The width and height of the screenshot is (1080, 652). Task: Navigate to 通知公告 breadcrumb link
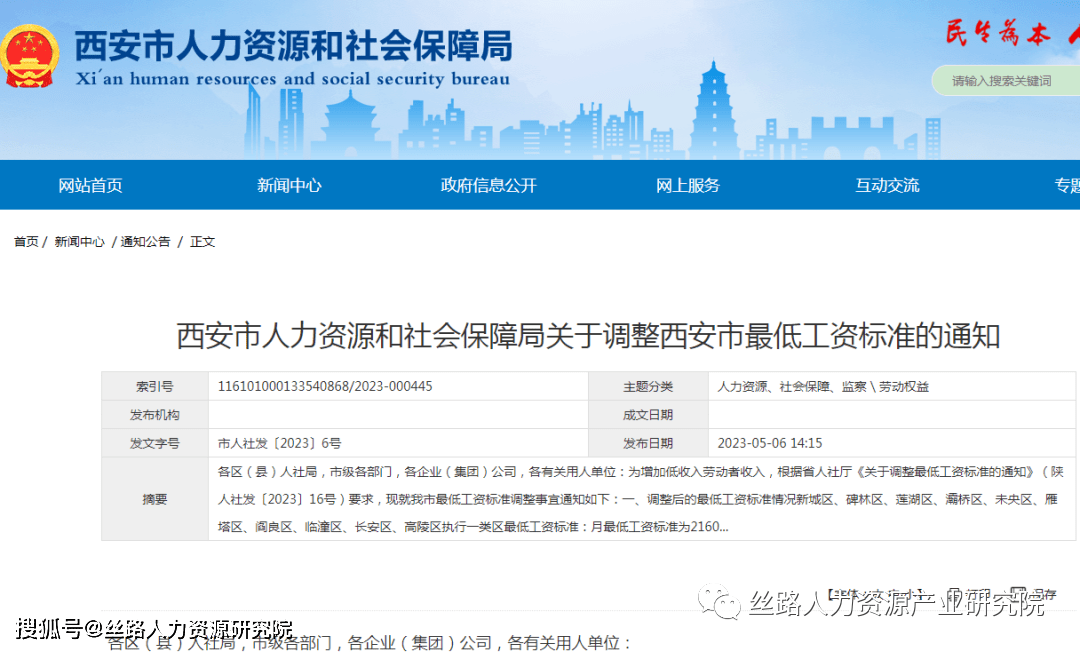click(145, 242)
